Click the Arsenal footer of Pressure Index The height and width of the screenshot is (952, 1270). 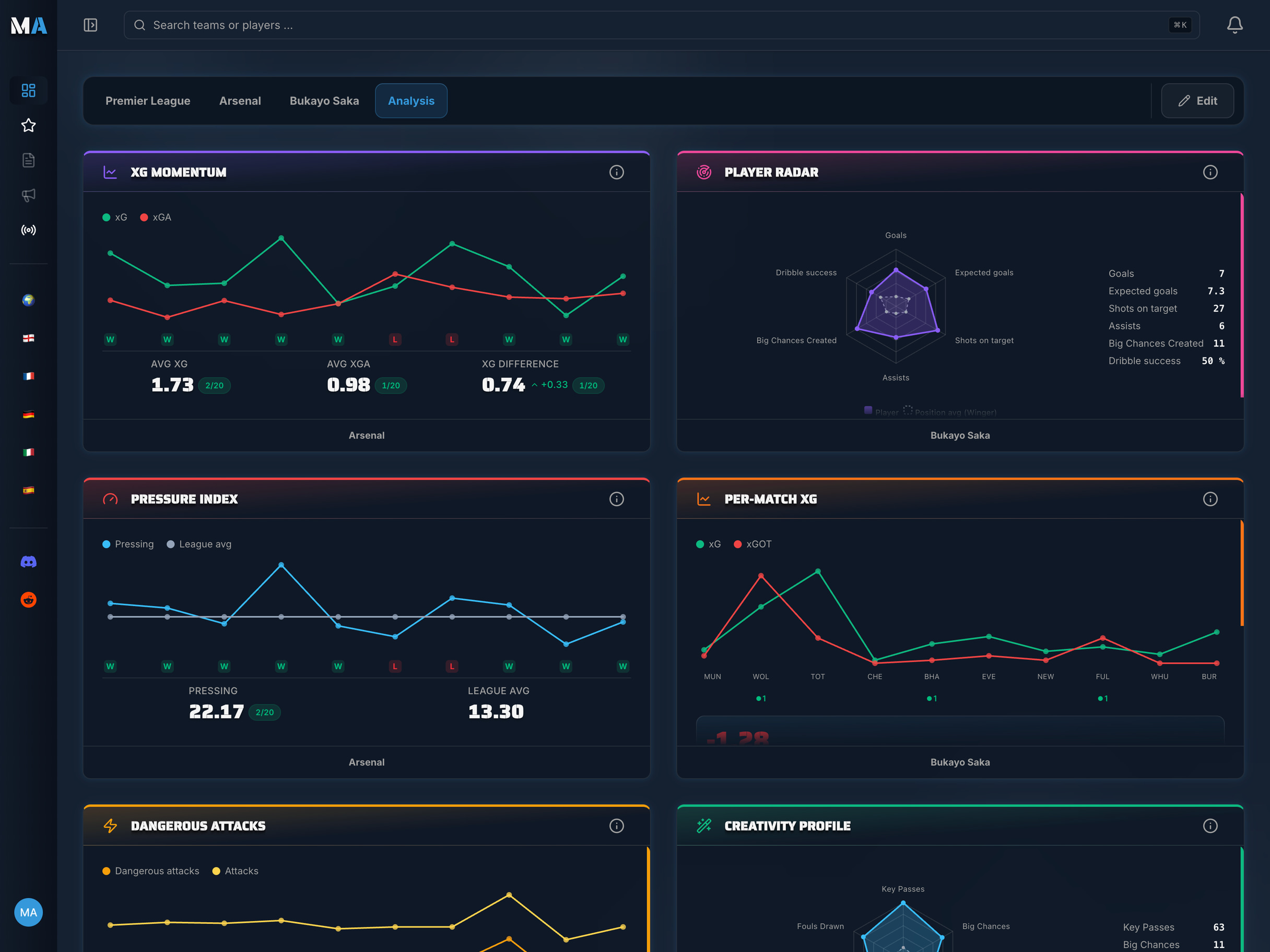[x=366, y=762]
